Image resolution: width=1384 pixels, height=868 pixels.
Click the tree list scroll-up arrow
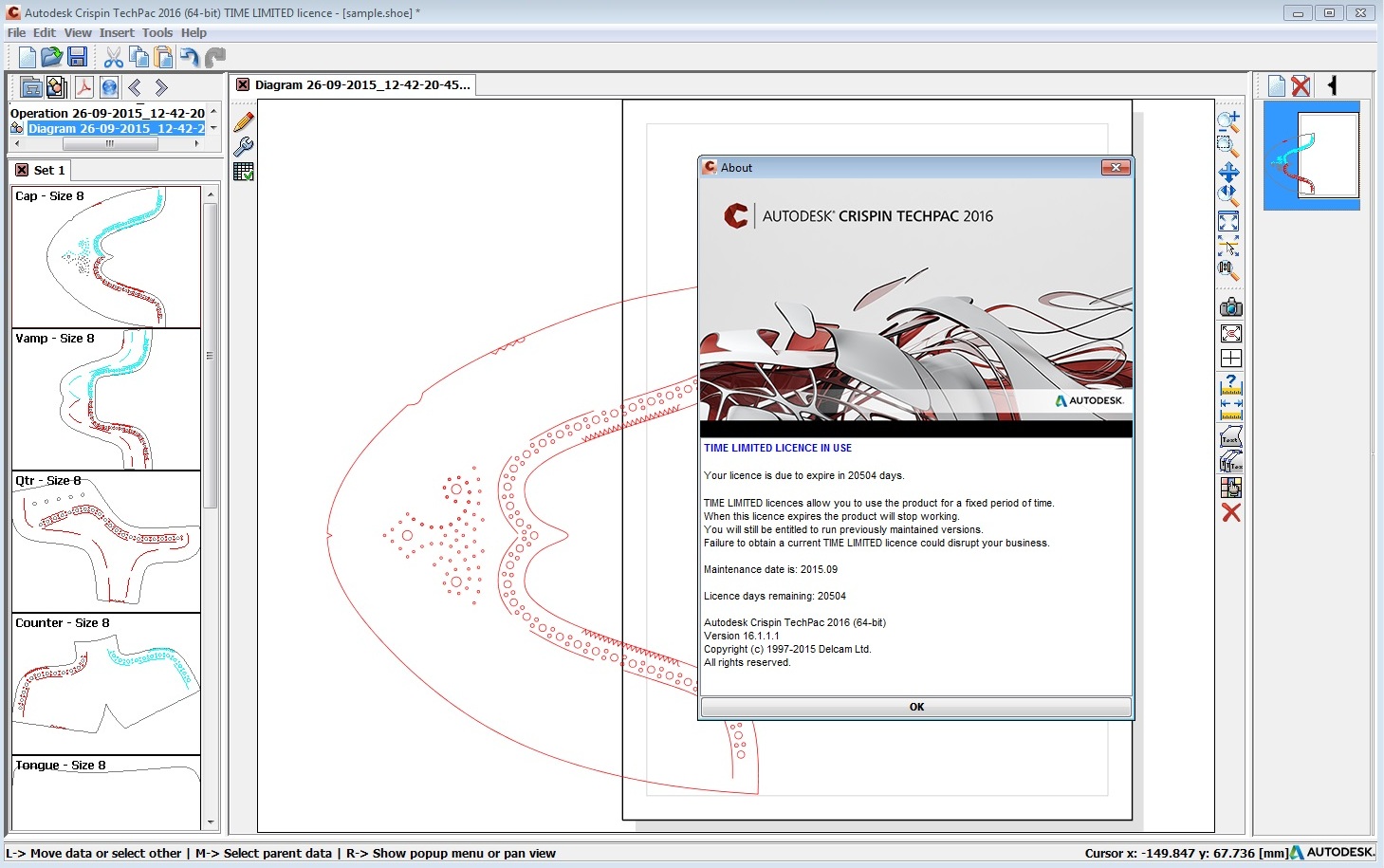[213, 112]
